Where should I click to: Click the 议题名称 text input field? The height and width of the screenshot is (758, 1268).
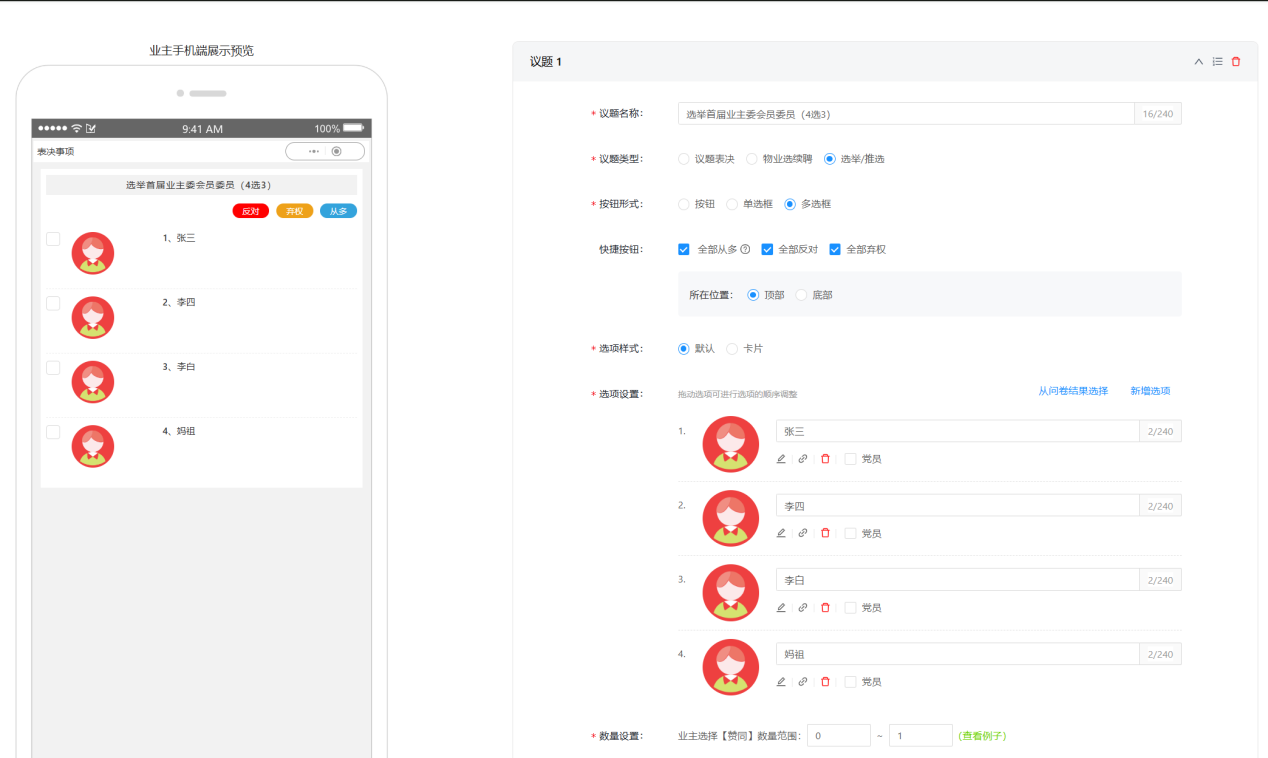(x=905, y=114)
